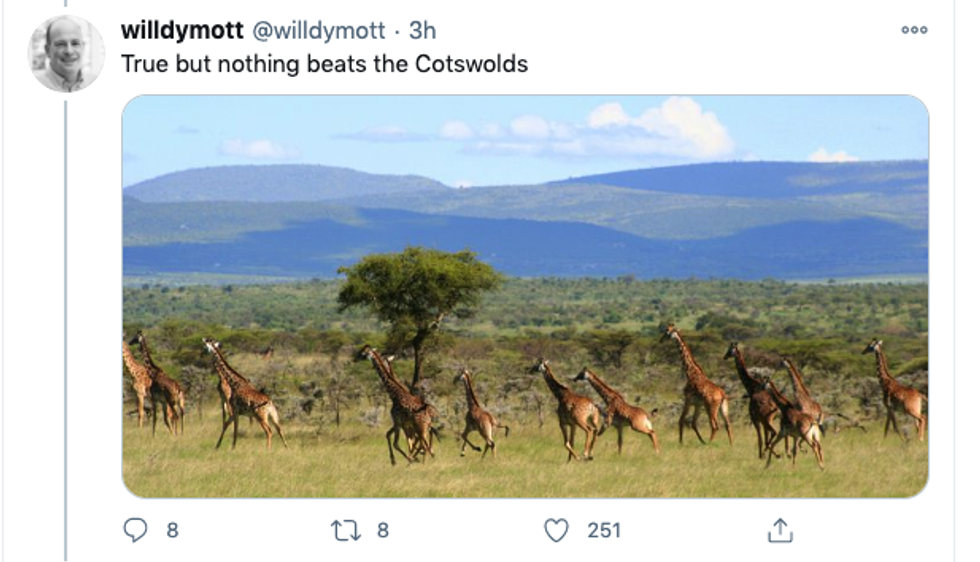980x562 pixels.
Task: Click the white clouds in the picture
Action: coord(660,127)
